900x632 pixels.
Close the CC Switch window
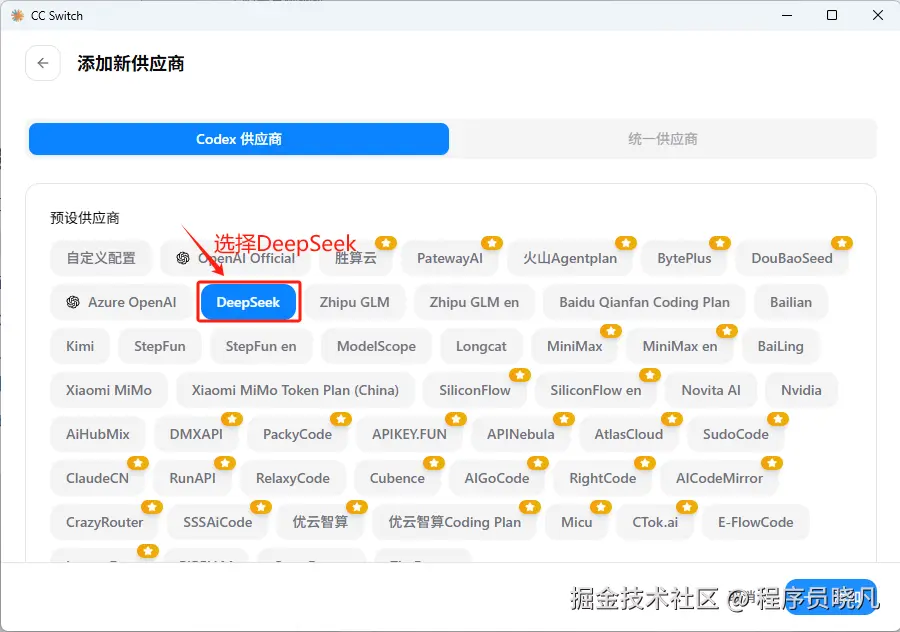[878, 15]
